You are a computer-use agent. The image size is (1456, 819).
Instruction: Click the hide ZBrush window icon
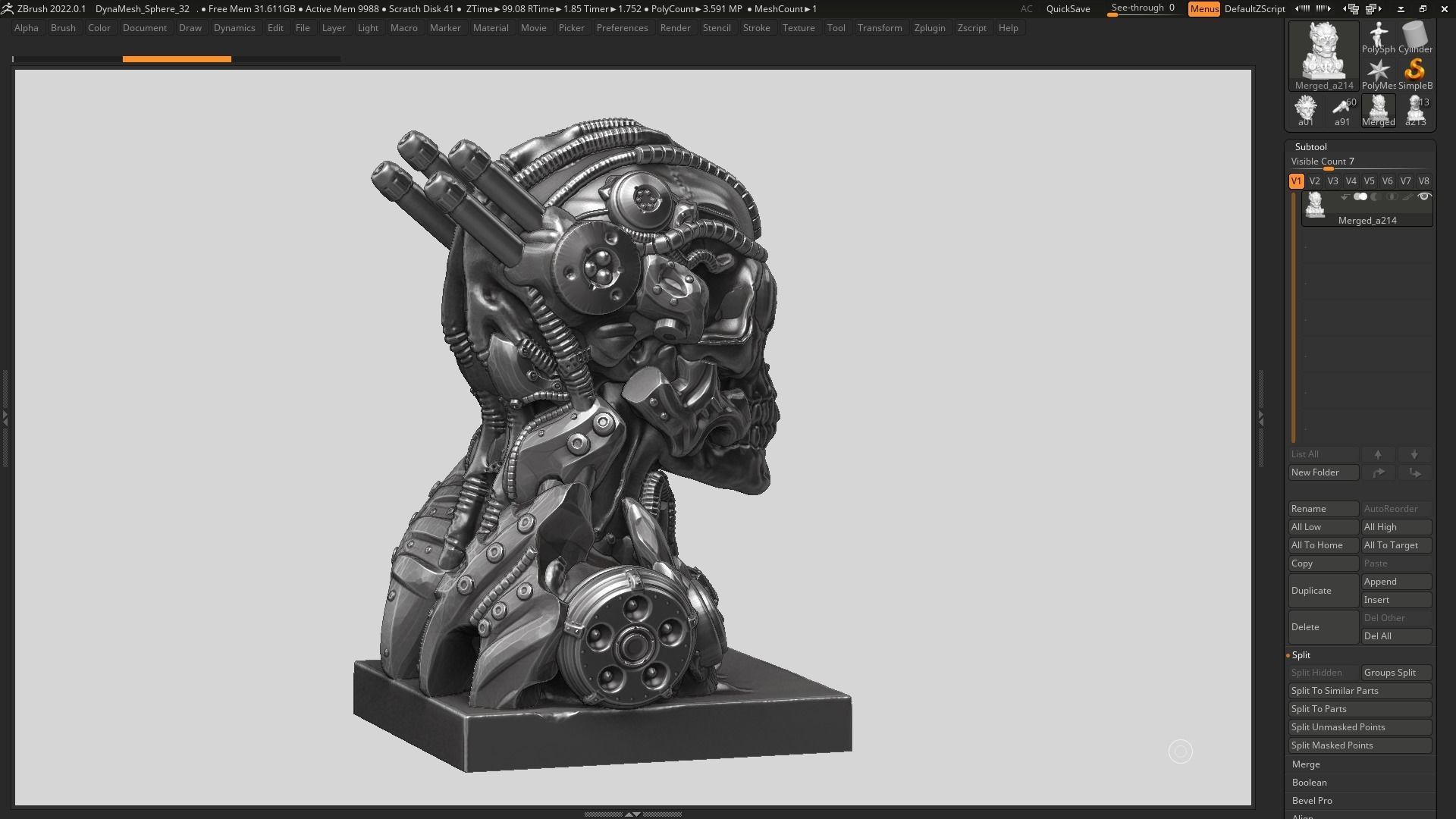point(1401,9)
